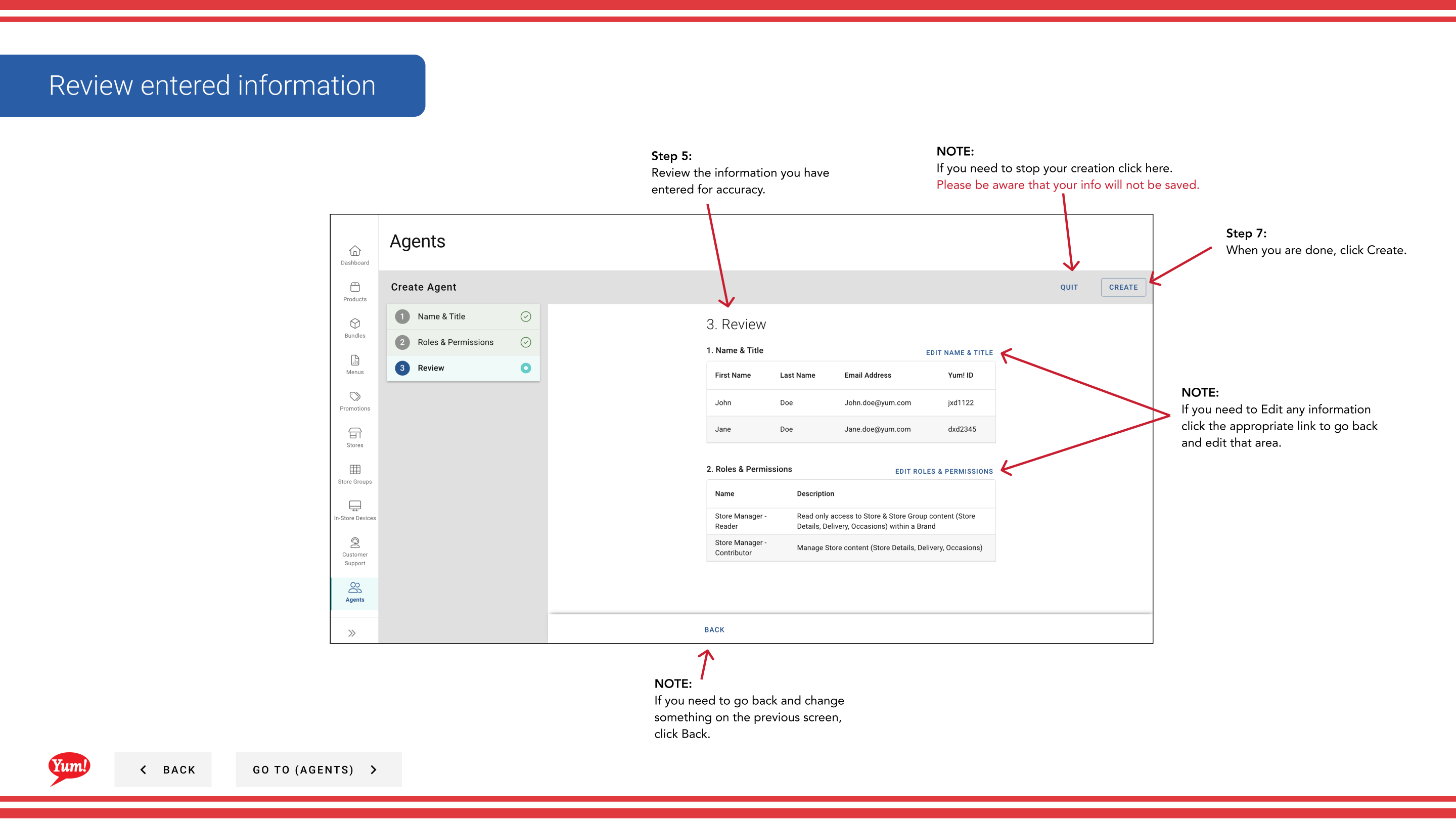Click the slide's Back navigation button
The height and width of the screenshot is (819, 1456).
(163, 769)
